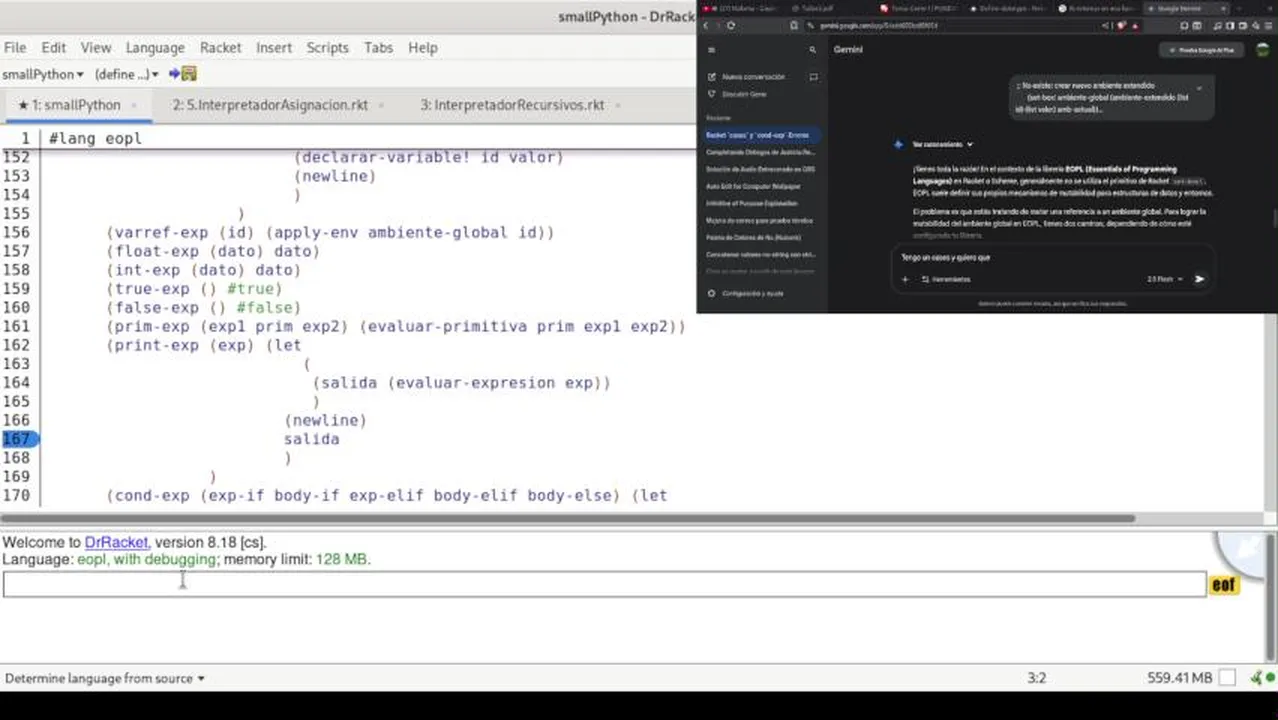Open Descubrir Gems in Gemini sidebar
The image size is (1278, 720).
pos(736,94)
